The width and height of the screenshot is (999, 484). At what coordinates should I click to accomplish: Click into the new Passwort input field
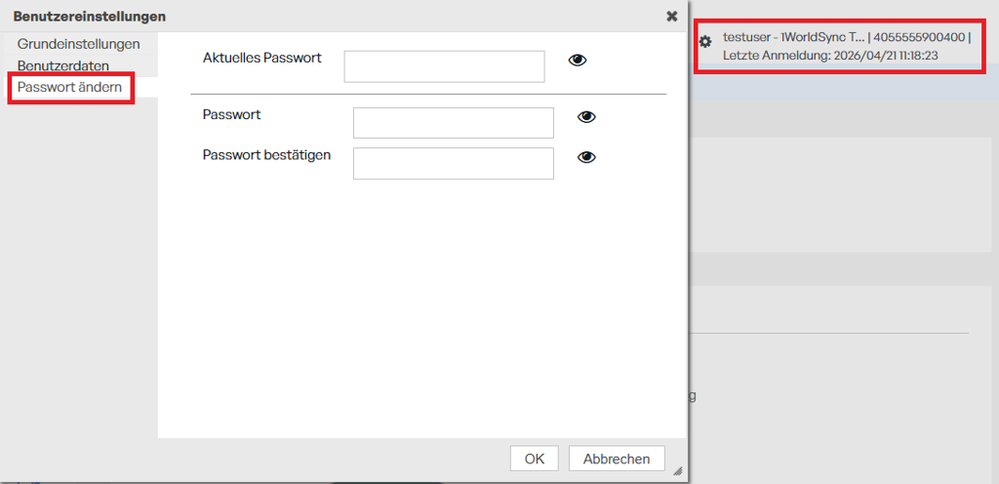tap(453, 123)
